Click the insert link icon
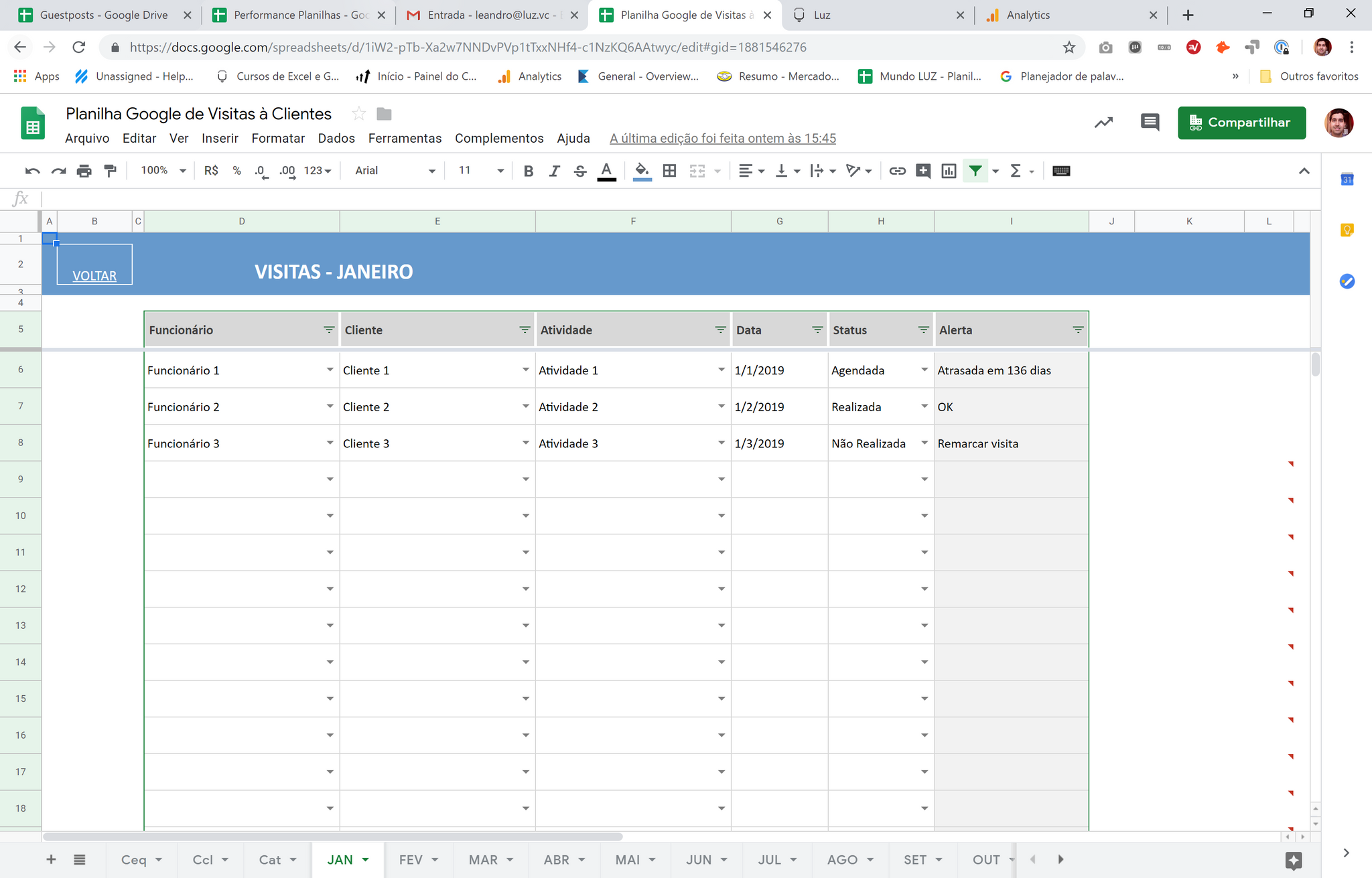Viewport: 1372px width, 878px height. 897,171
